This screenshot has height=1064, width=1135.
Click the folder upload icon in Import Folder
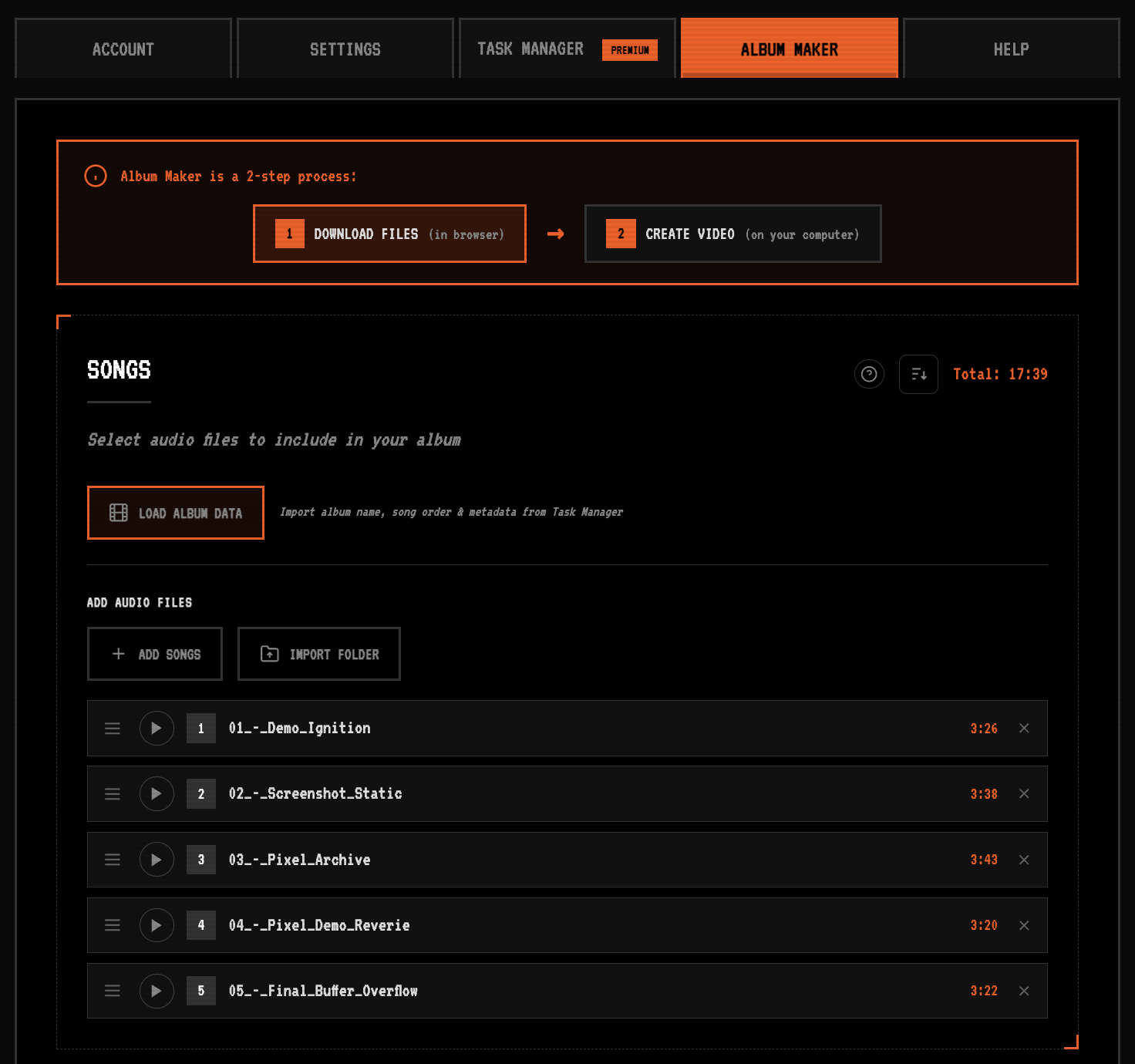pyautogui.click(x=268, y=654)
